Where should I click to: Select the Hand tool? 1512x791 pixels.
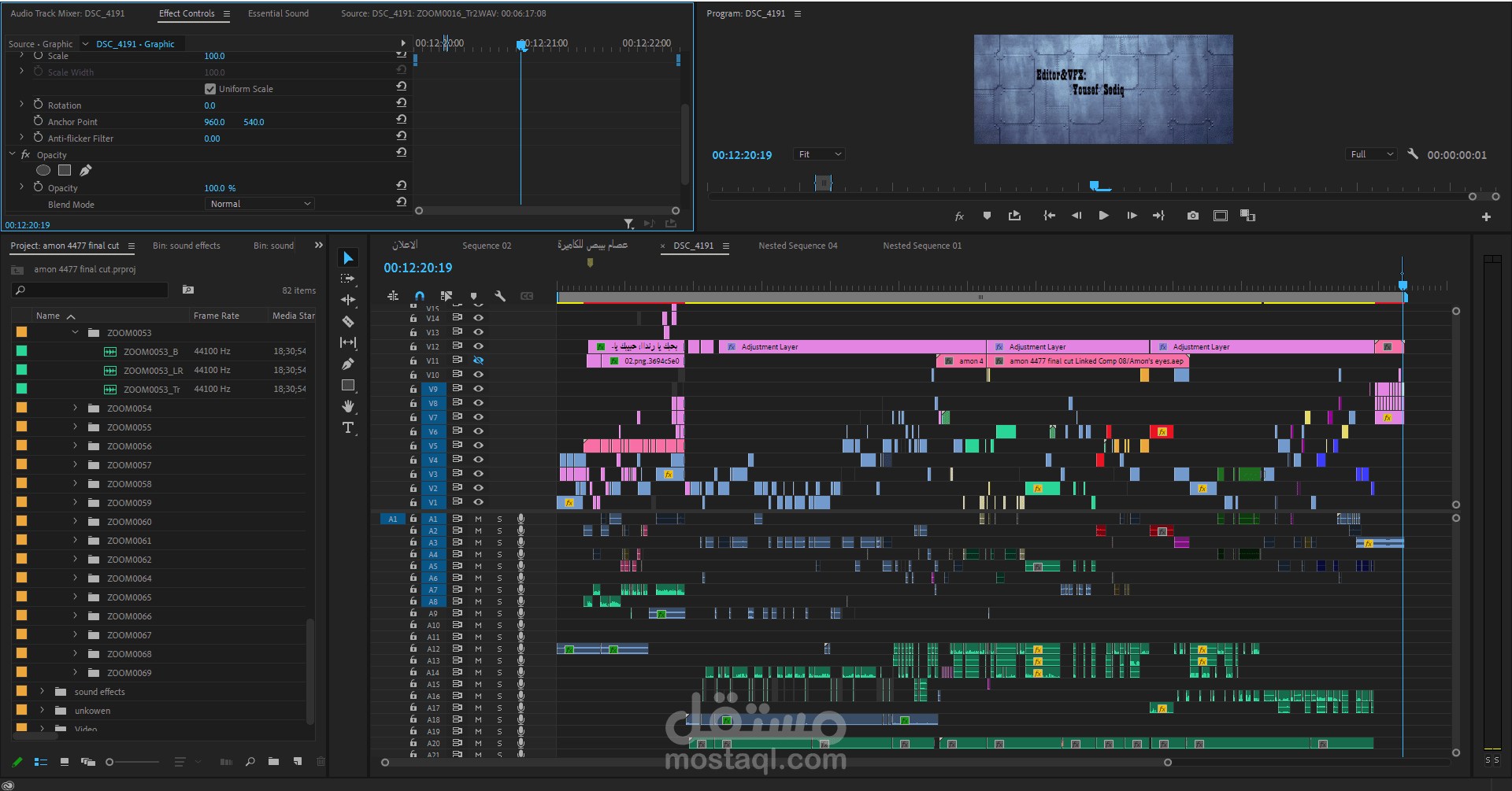(x=347, y=406)
